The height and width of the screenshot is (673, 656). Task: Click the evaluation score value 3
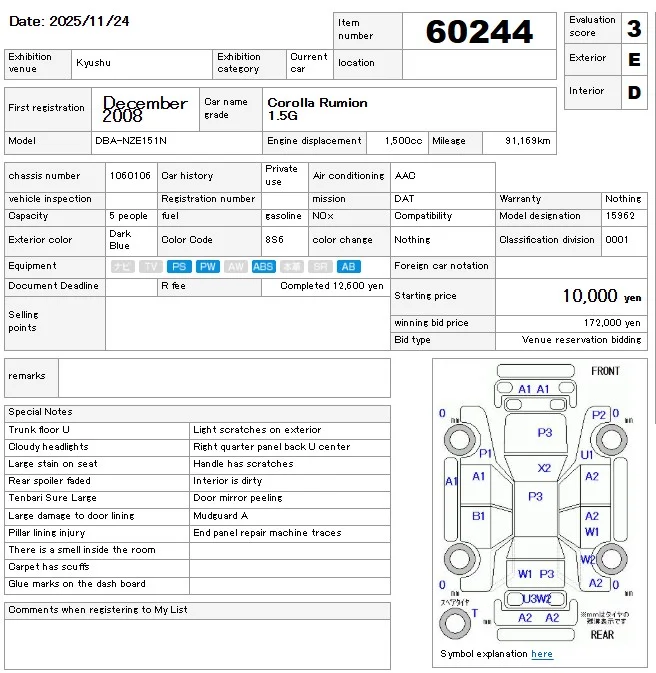(x=634, y=28)
